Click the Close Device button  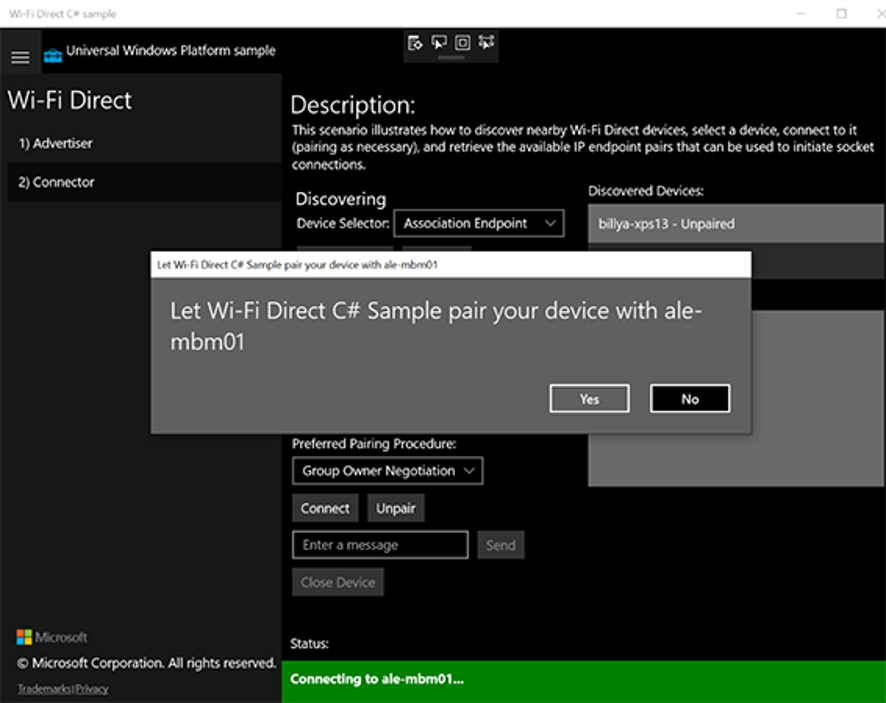coord(338,582)
